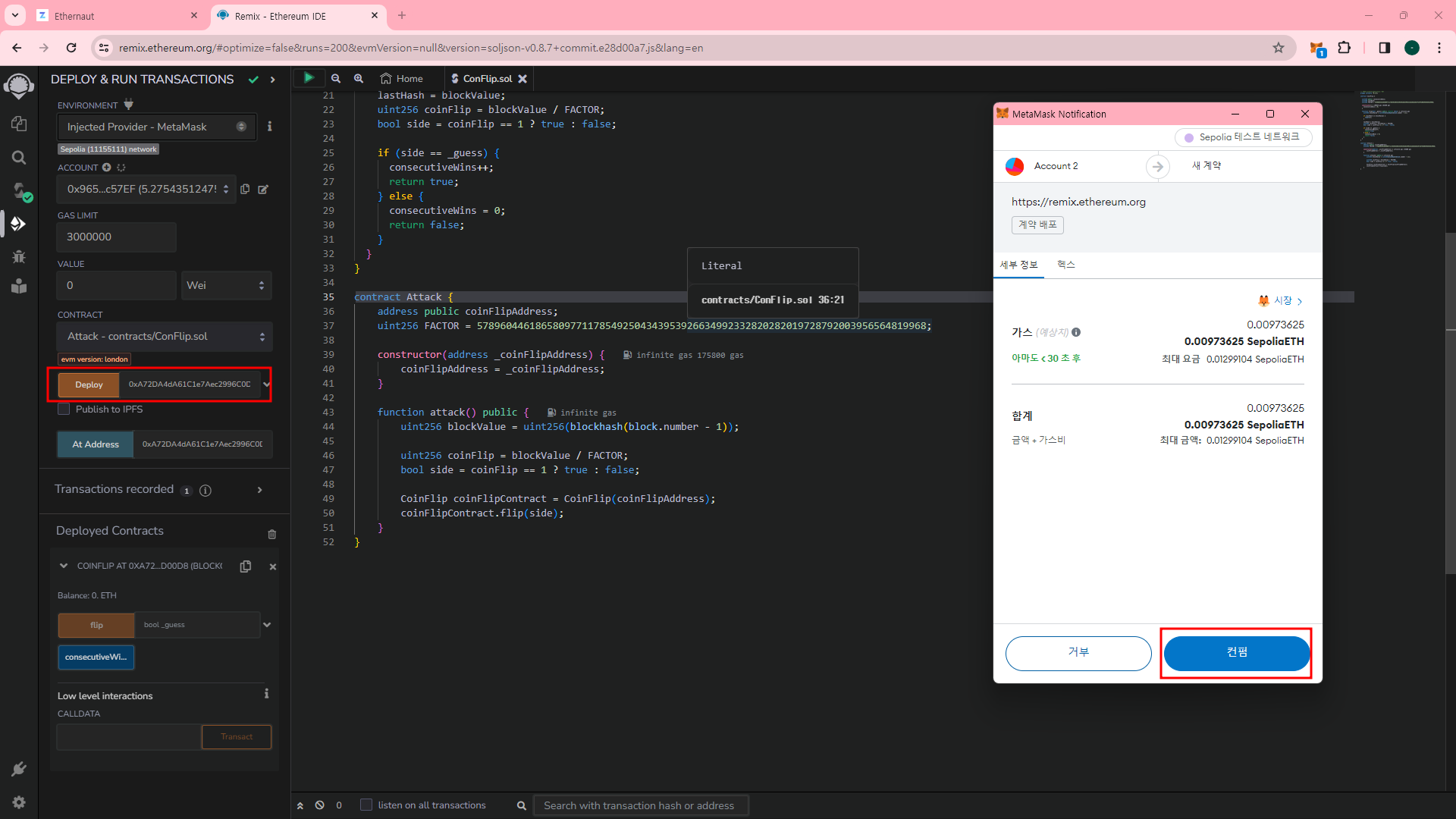Viewport: 1456px width, 819px height.
Task: Show environment info icon
Action: click(269, 127)
